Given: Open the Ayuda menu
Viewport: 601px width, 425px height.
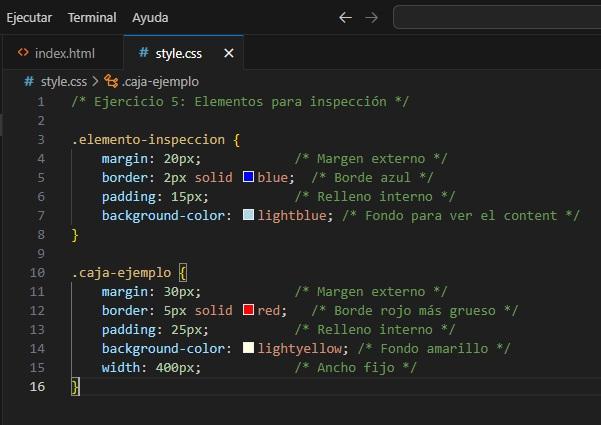Looking at the screenshot, I should tap(150, 18).
